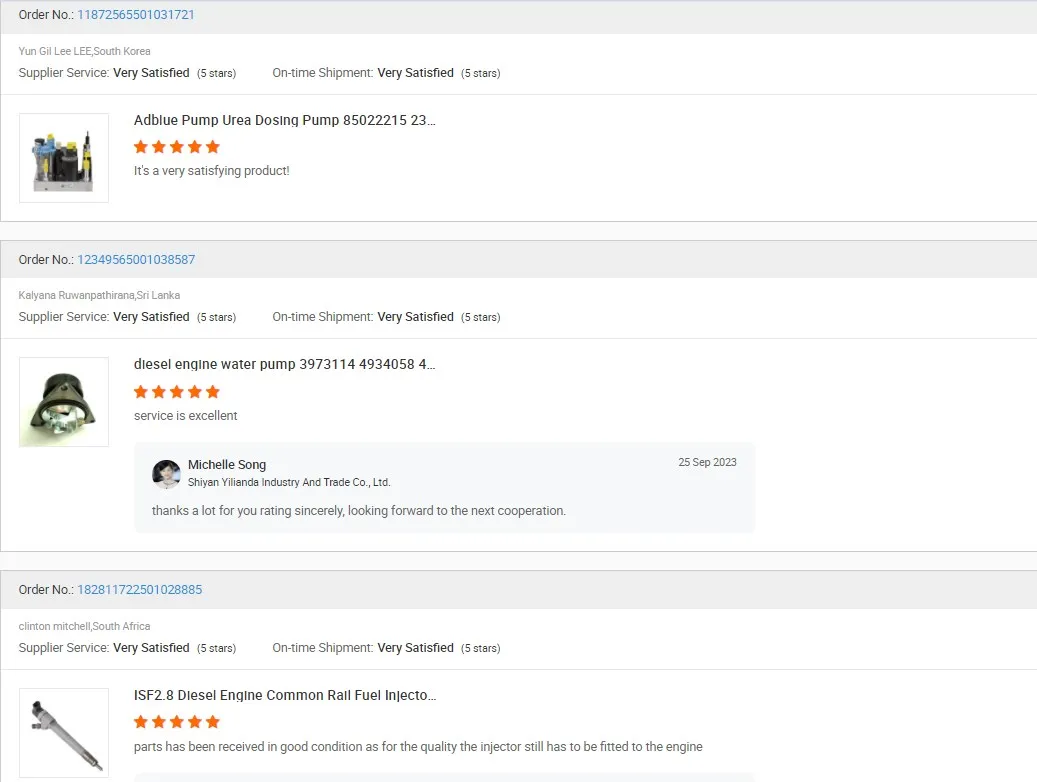Click the fuel injector product thumbnail
The image size is (1037, 782).
64,732
